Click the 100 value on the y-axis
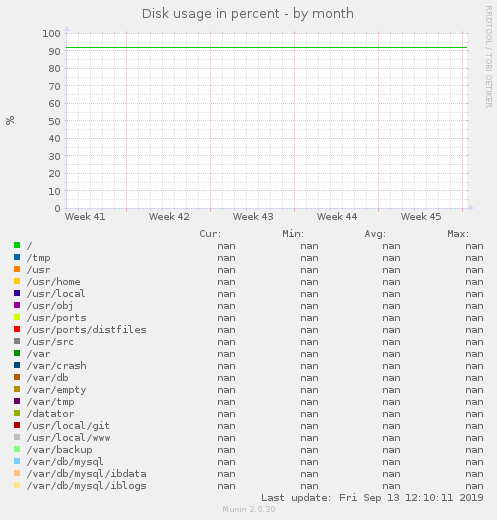The height and width of the screenshot is (520, 497). coord(51,33)
